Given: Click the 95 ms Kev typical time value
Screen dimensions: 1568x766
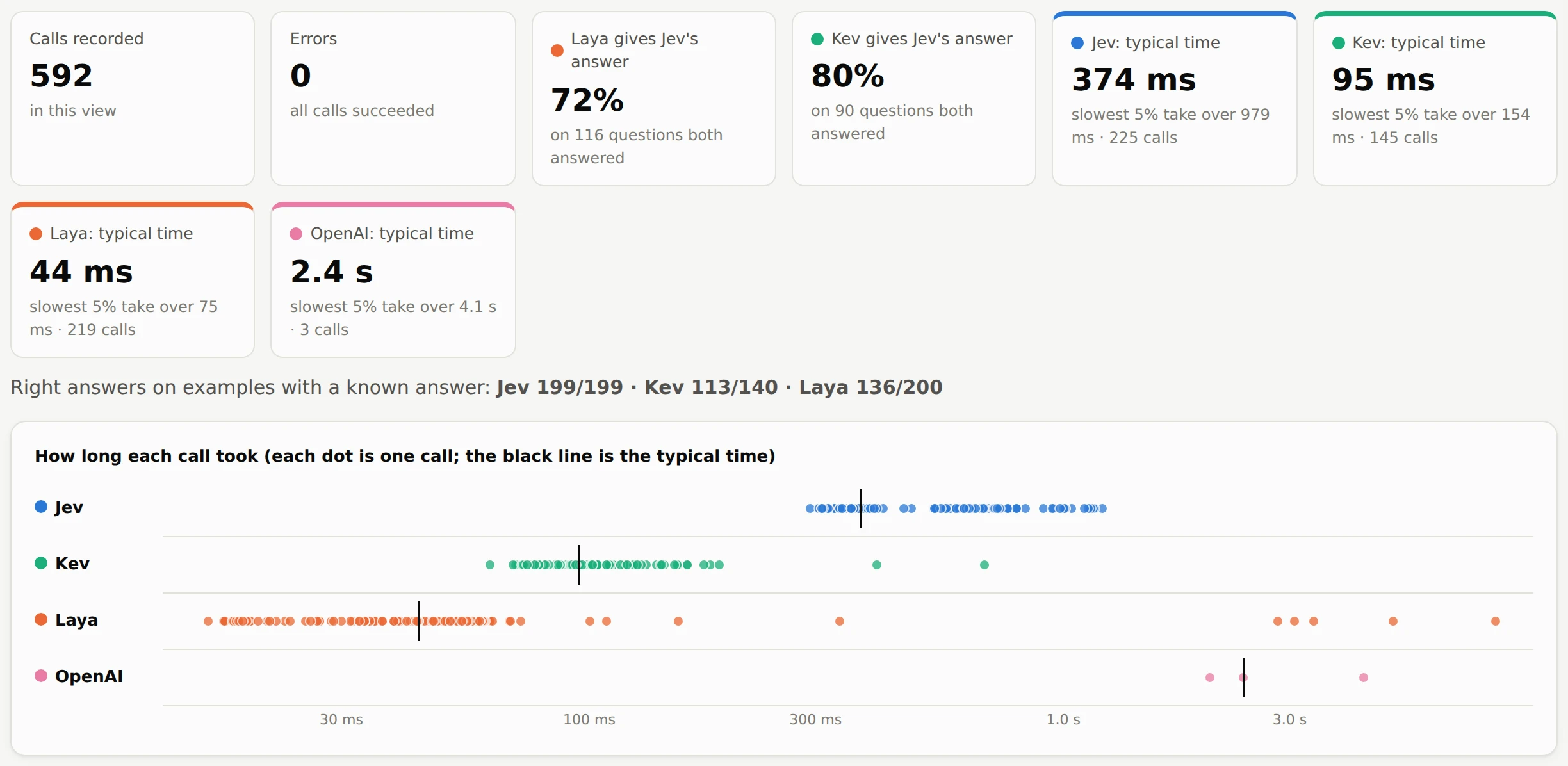Looking at the screenshot, I should point(1384,79).
